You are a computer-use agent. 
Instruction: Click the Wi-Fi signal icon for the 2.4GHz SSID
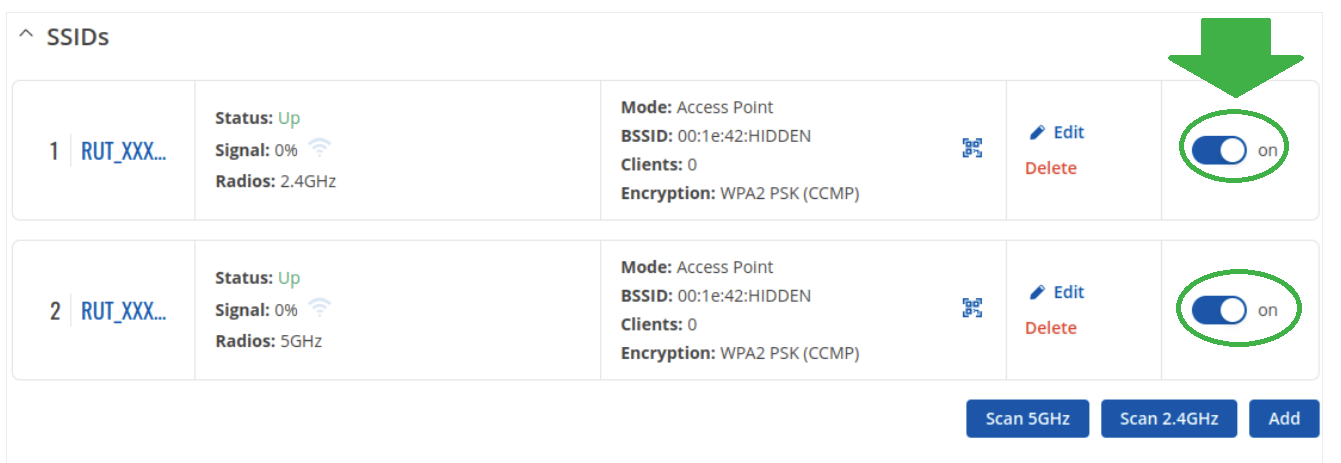pos(320,149)
